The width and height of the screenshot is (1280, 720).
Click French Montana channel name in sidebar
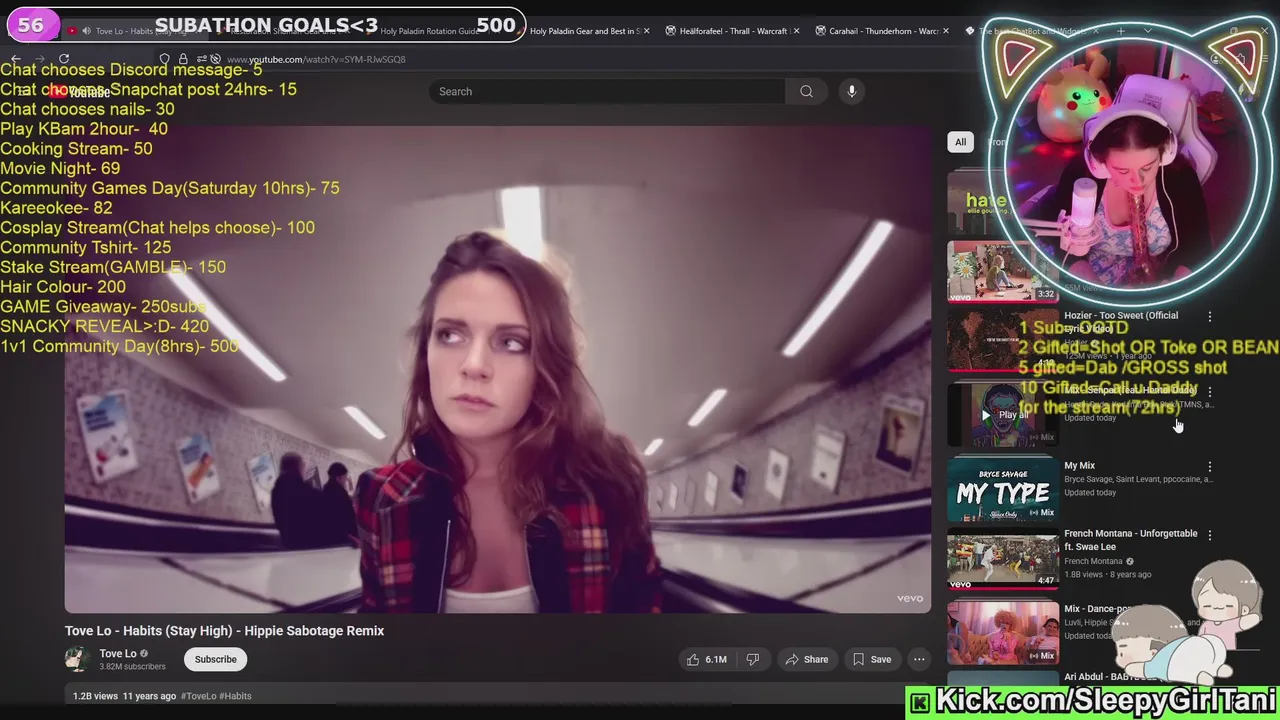1093,561
